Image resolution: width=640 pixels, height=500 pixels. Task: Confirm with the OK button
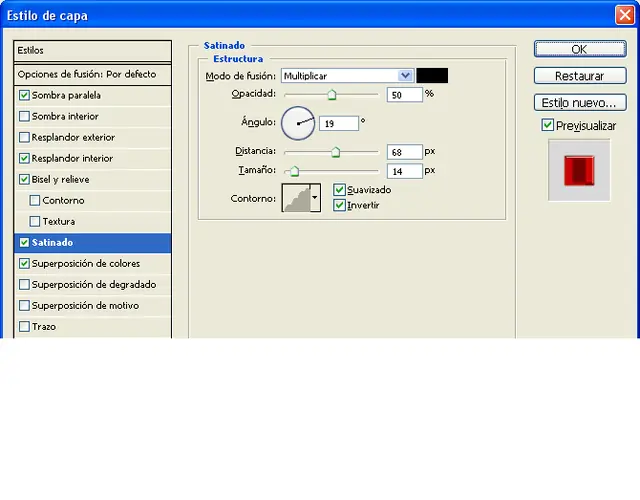(x=580, y=49)
